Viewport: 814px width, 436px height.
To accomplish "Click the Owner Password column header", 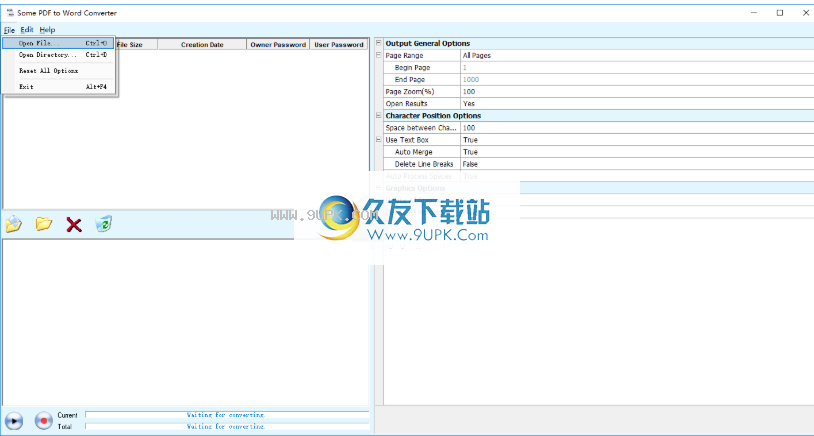I will click(x=278, y=45).
